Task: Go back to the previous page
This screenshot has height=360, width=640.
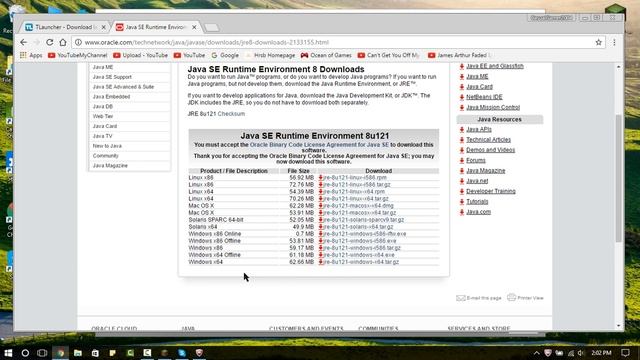Action: (x=23, y=42)
